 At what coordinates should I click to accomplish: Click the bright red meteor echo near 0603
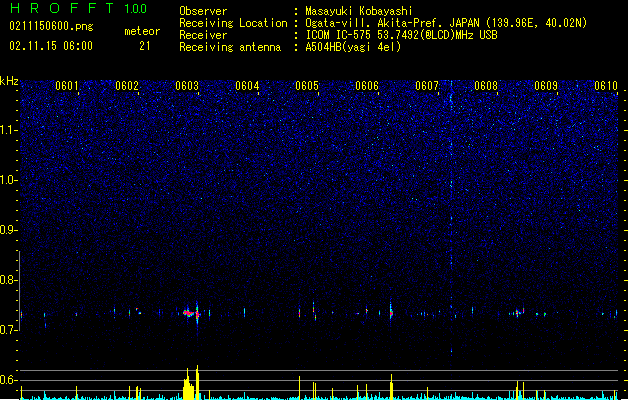(x=188, y=313)
